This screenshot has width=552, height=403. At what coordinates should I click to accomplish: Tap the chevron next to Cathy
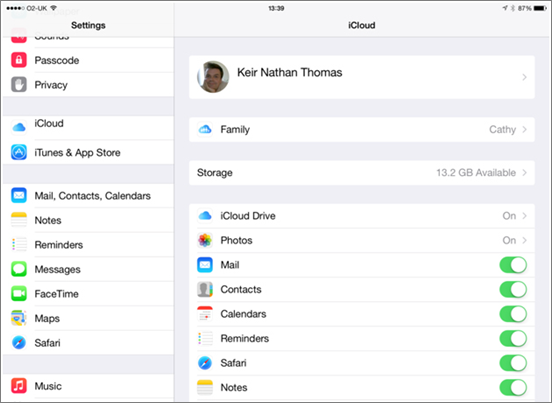coord(525,130)
